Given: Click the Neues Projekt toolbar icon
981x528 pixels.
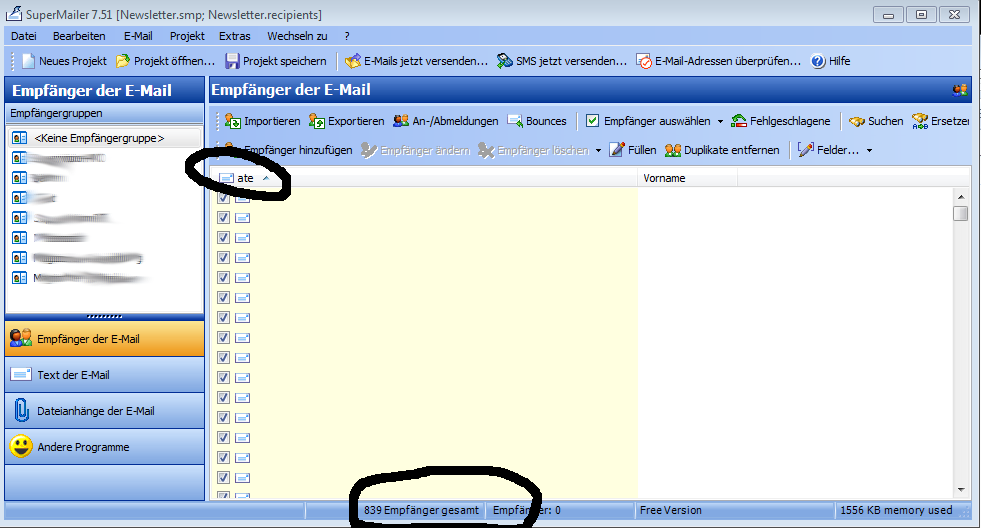Looking at the screenshot, I should tap(28, 61).
